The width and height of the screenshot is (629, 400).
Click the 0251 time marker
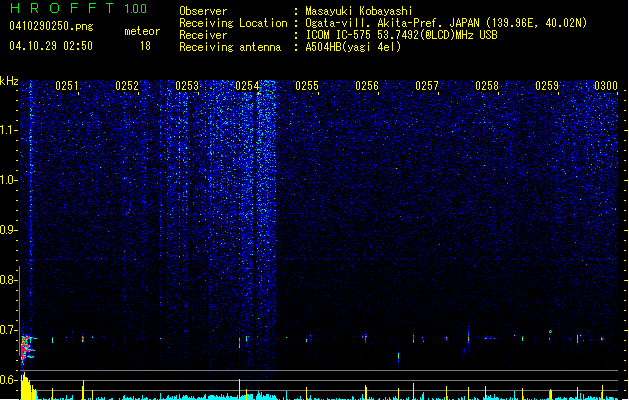pos(67,86)
